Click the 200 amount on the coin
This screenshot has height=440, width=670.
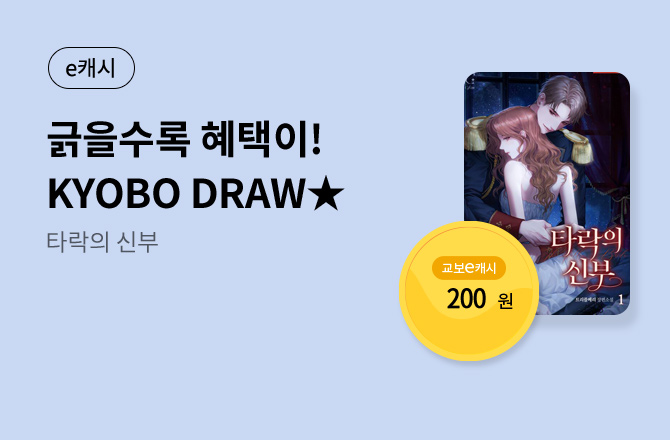pyautogui.click(x=467, y=299)
